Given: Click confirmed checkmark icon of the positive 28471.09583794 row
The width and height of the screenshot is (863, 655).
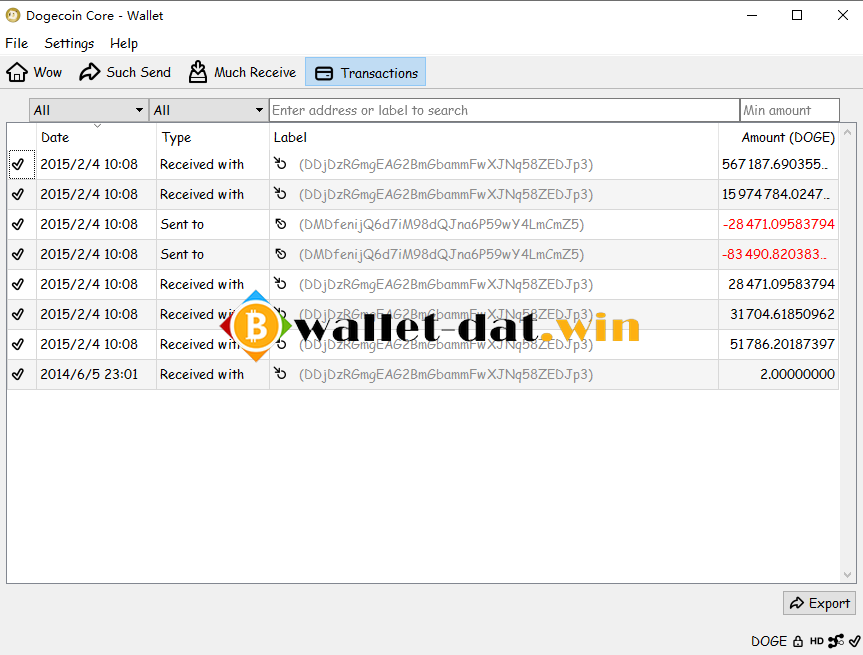Looking at the screenshot, I should pyautogui.click(x=18, y=284).
